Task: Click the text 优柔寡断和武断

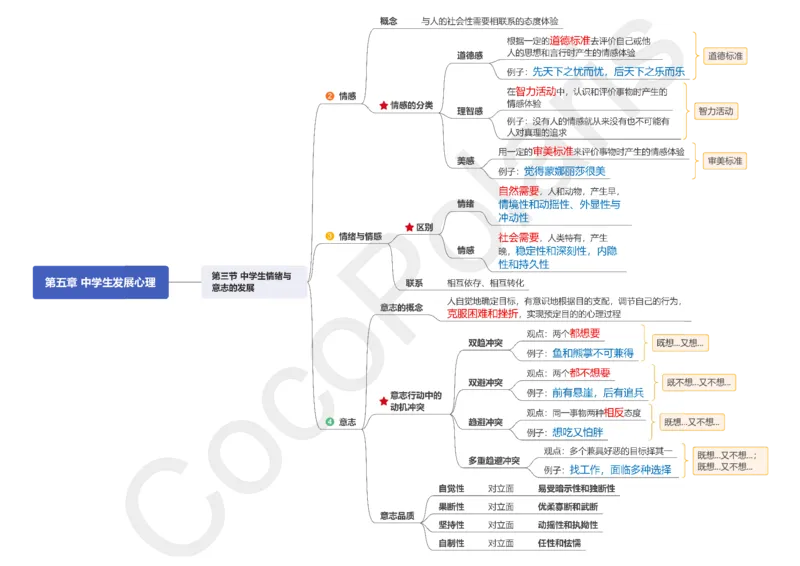Action: 567,506
